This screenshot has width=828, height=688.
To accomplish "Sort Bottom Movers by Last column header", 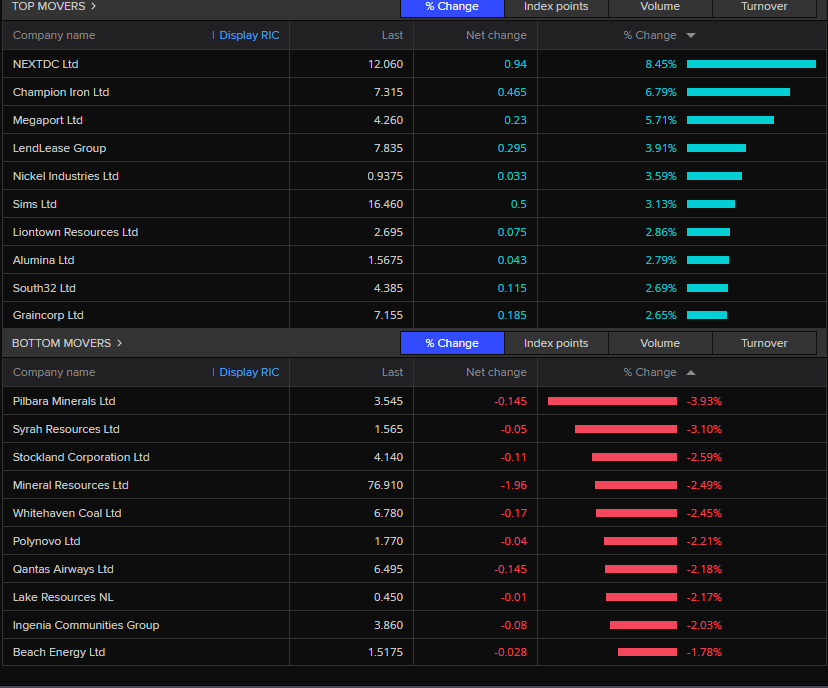I will (x=392, y=372).
